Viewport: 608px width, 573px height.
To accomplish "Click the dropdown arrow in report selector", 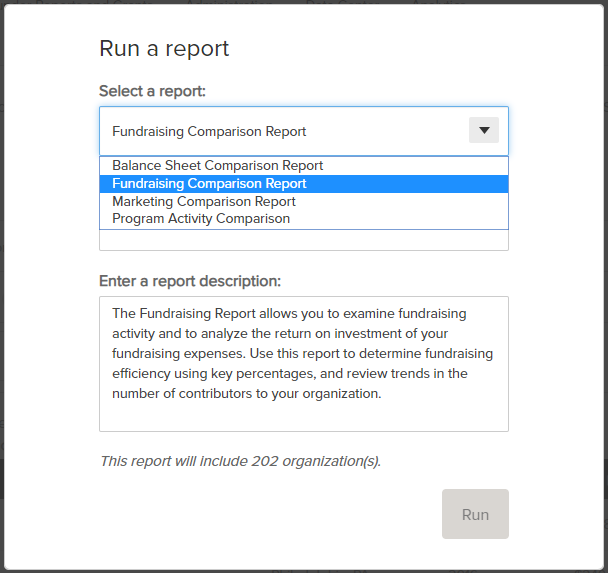I will (x=483, y=131).
